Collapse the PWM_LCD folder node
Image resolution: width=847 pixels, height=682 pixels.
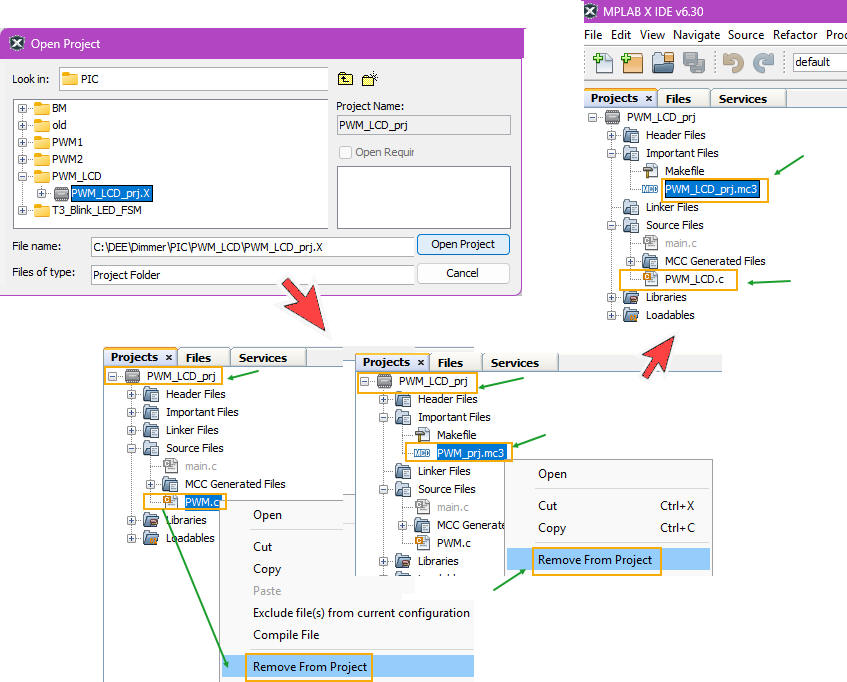click(23, 176)
